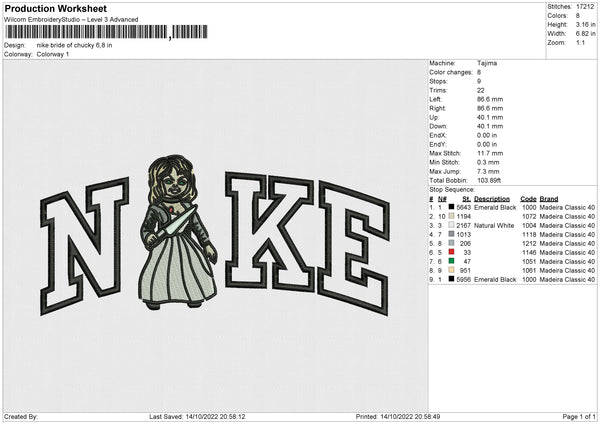This screenshot has height=424, width=600.
Task: Click the Max Jump value '7.3 mm'
Action: (488, 171)
